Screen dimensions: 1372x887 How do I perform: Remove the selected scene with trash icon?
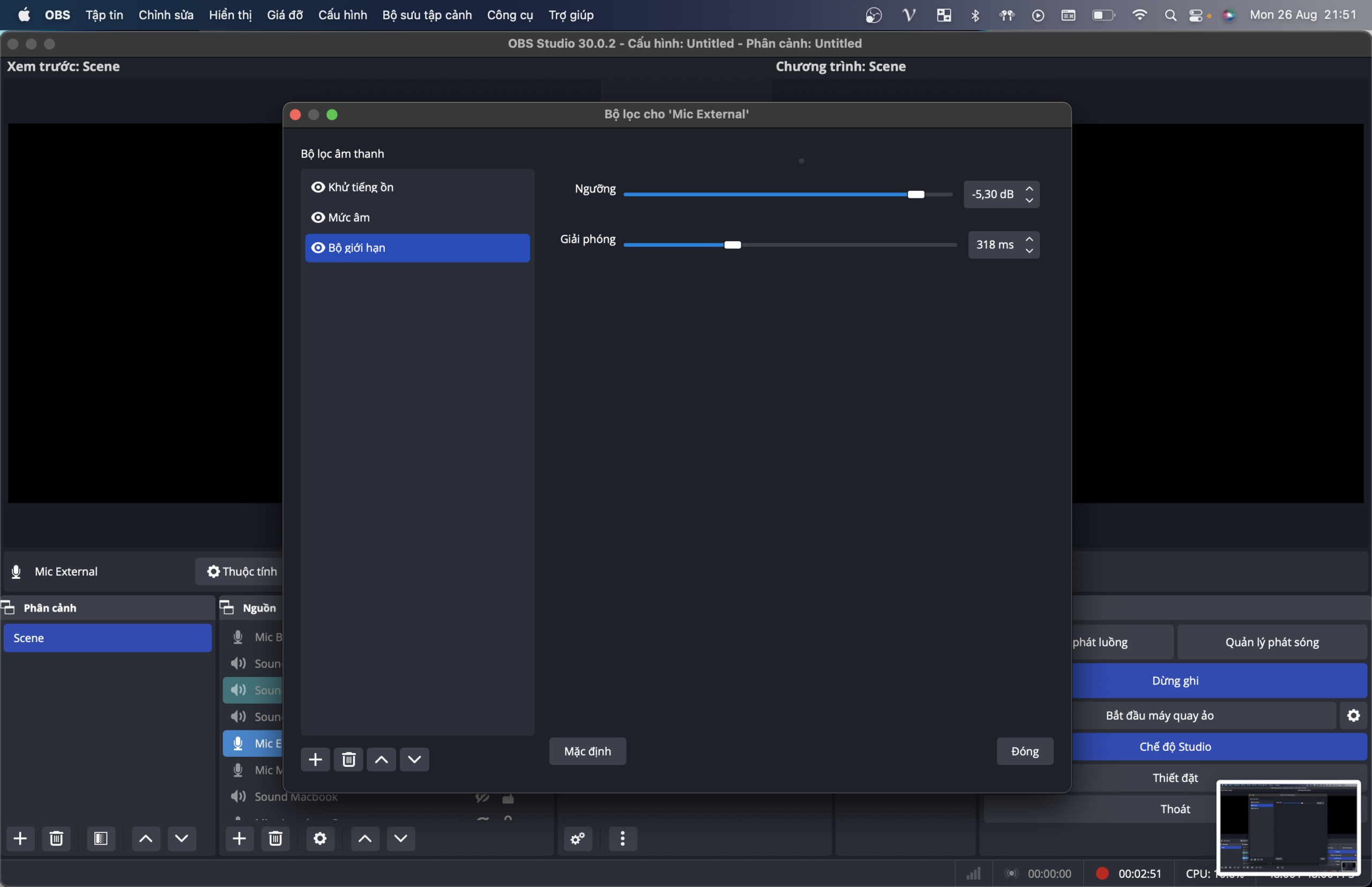point(56,839)
